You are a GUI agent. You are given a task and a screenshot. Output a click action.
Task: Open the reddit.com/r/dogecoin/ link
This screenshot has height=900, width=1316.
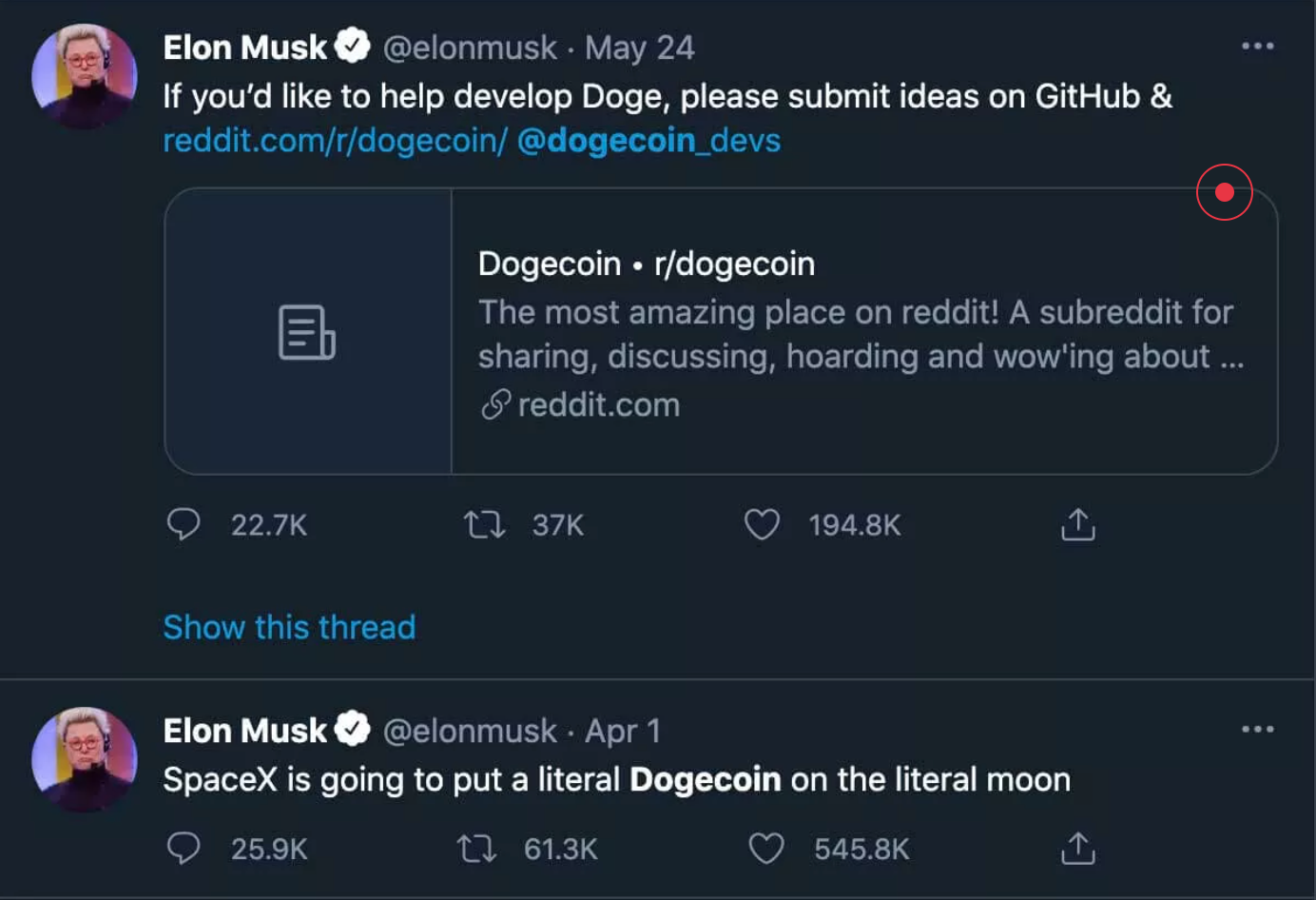pos(335,141)
